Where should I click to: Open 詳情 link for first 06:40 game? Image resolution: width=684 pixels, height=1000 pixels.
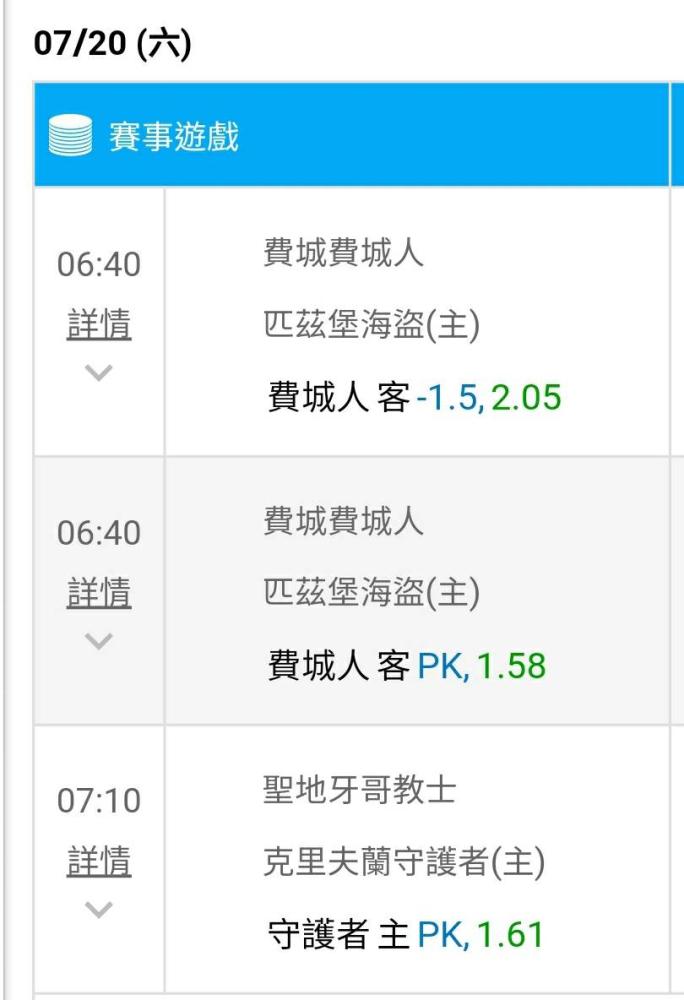point(99,324)
